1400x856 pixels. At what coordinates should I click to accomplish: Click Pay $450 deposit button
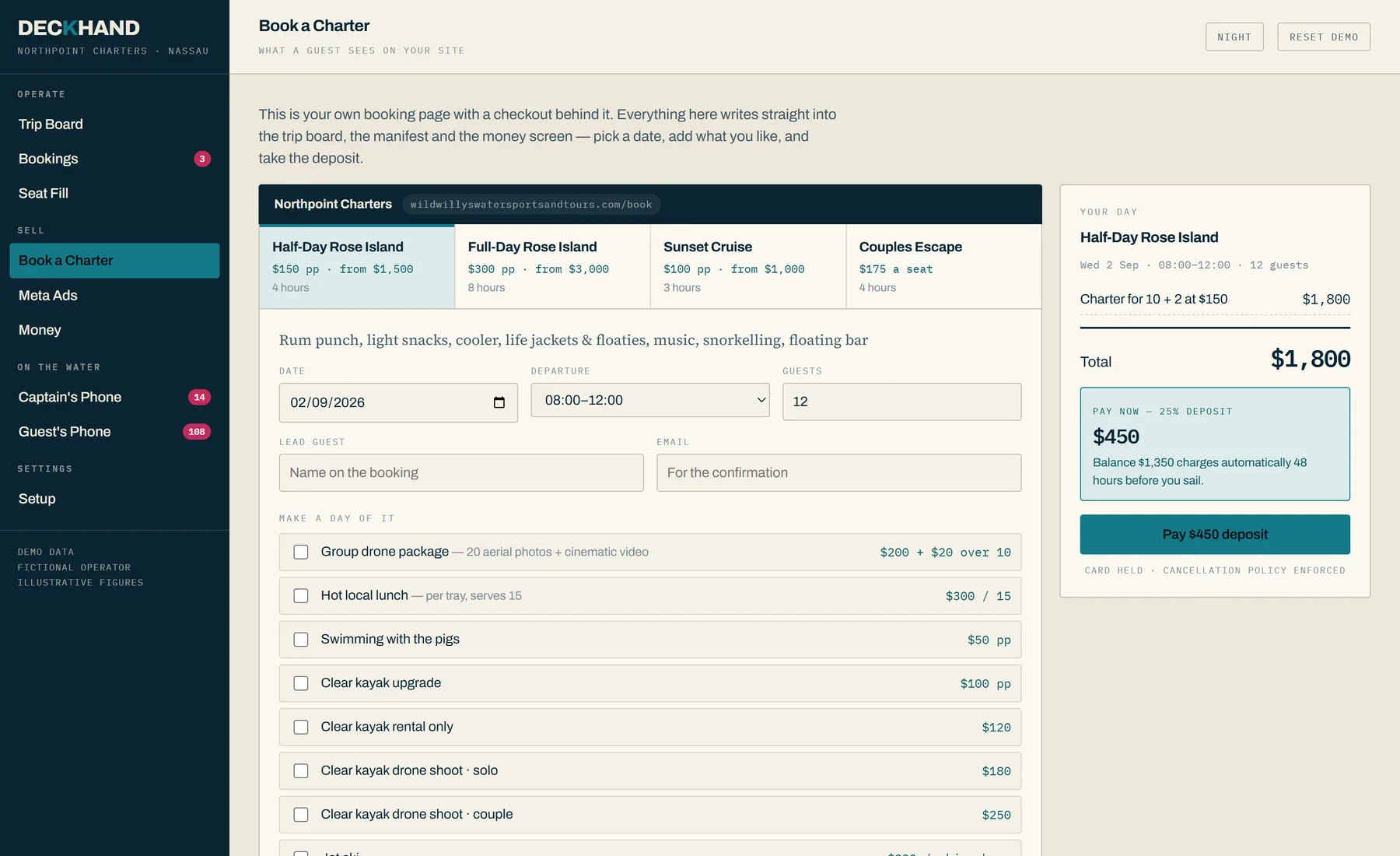click(x=1215, y=535)
